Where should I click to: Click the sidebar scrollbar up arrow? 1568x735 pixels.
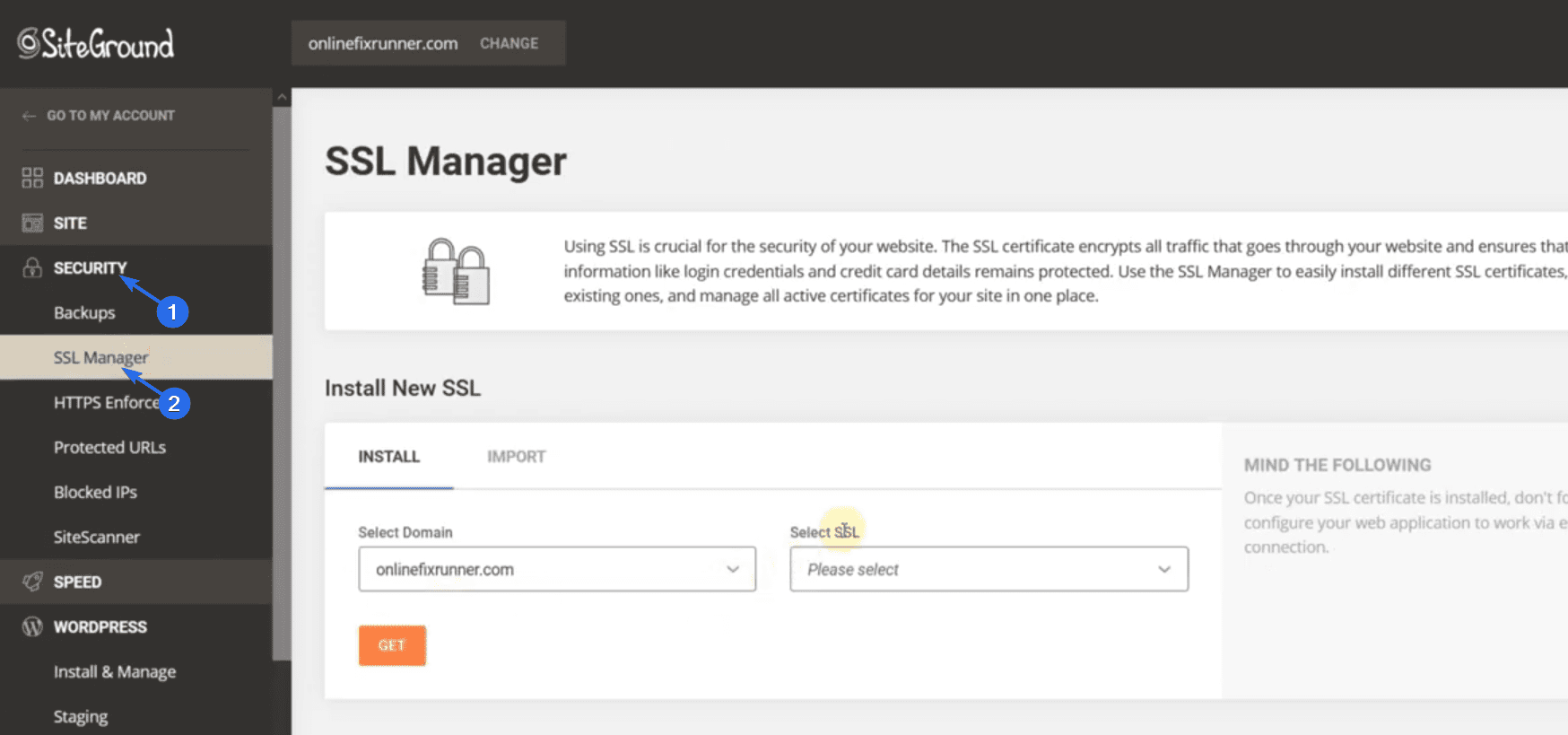[282, 97]
